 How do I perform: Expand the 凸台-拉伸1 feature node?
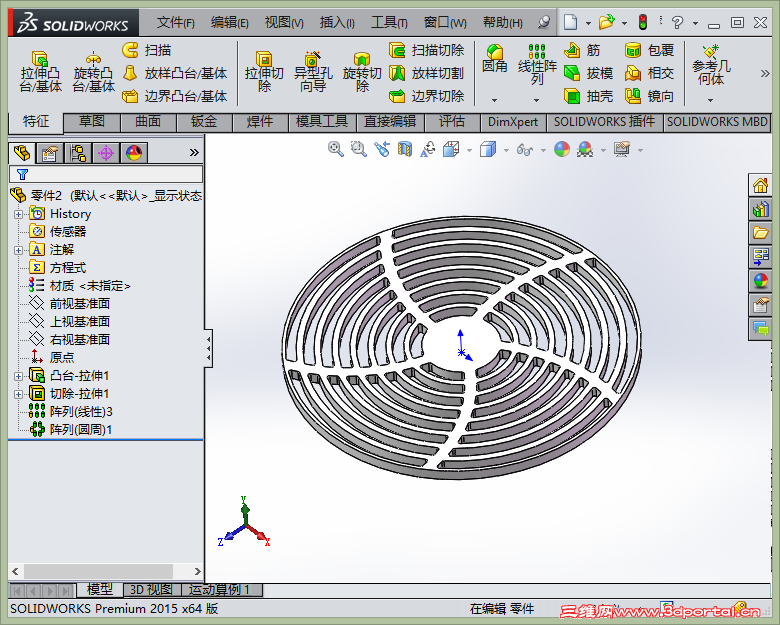(18, 377)
